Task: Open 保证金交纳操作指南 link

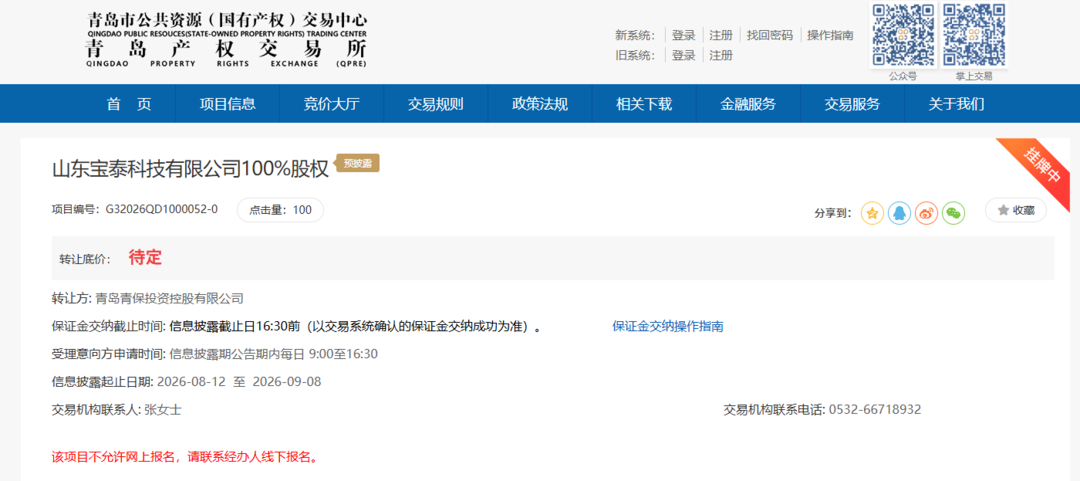Action: [x=667, y=327]
